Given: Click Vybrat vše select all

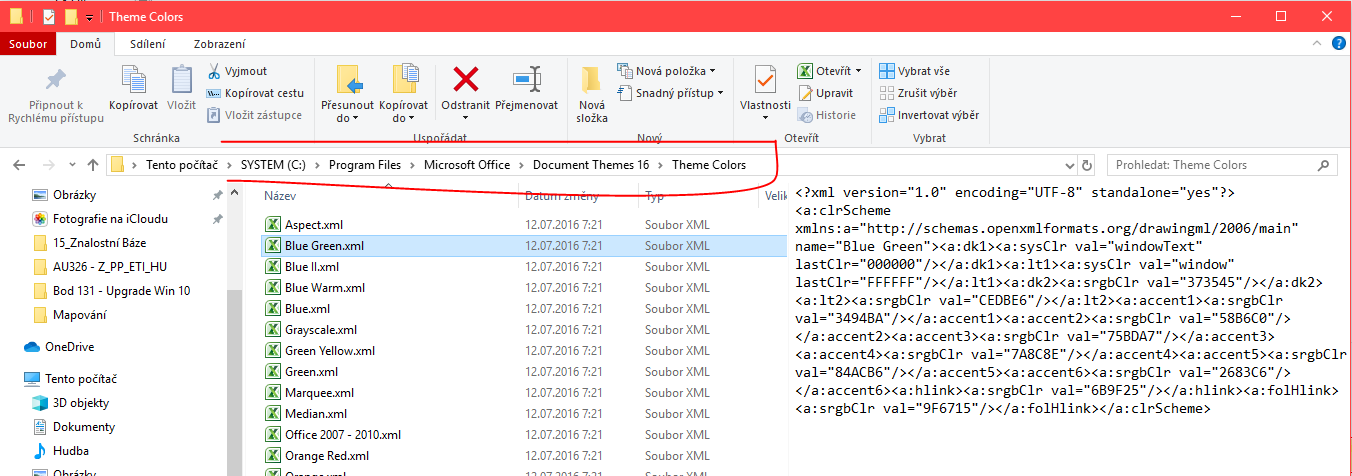Looking at the screenshot, I should pyautogui.click(x=914, y=71).
